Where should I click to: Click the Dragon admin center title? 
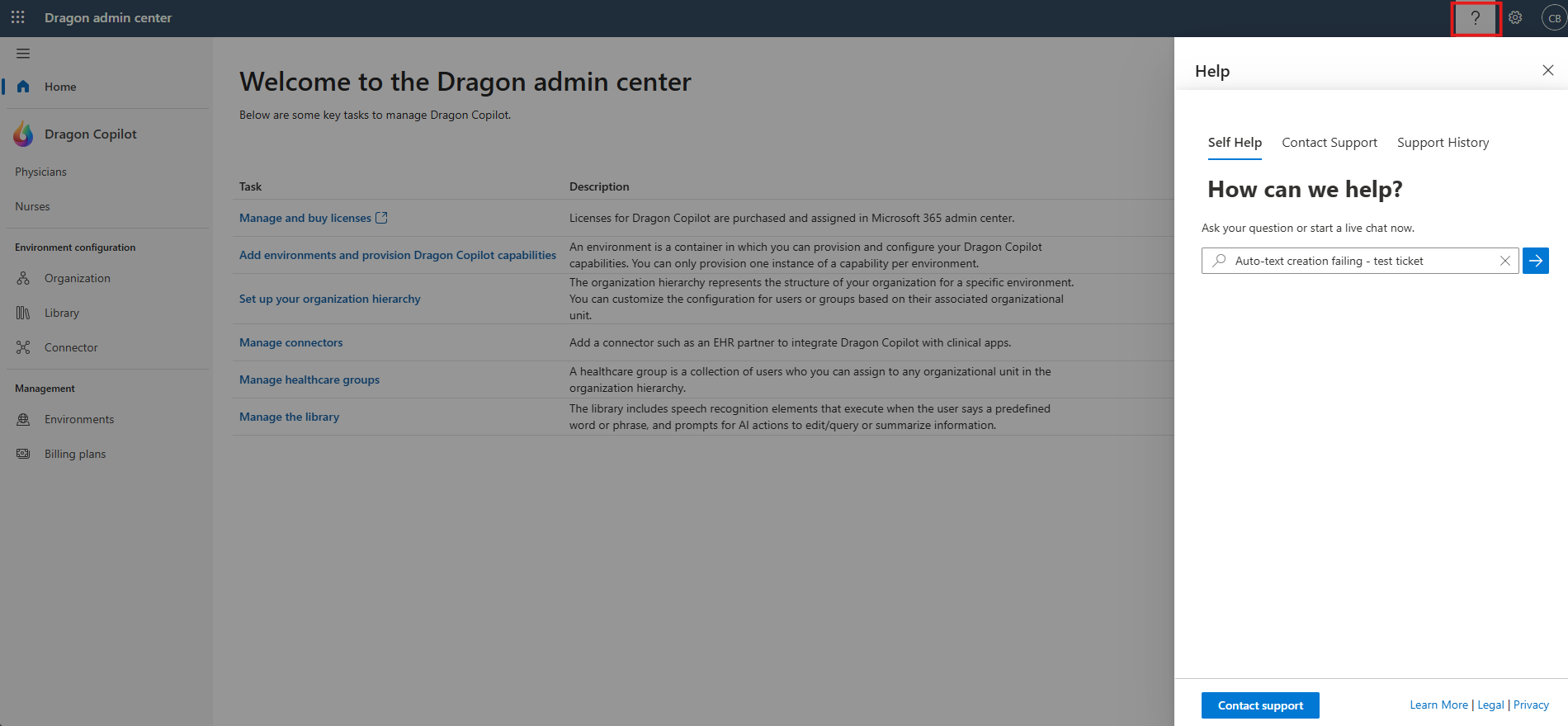[x=108, y=17]
